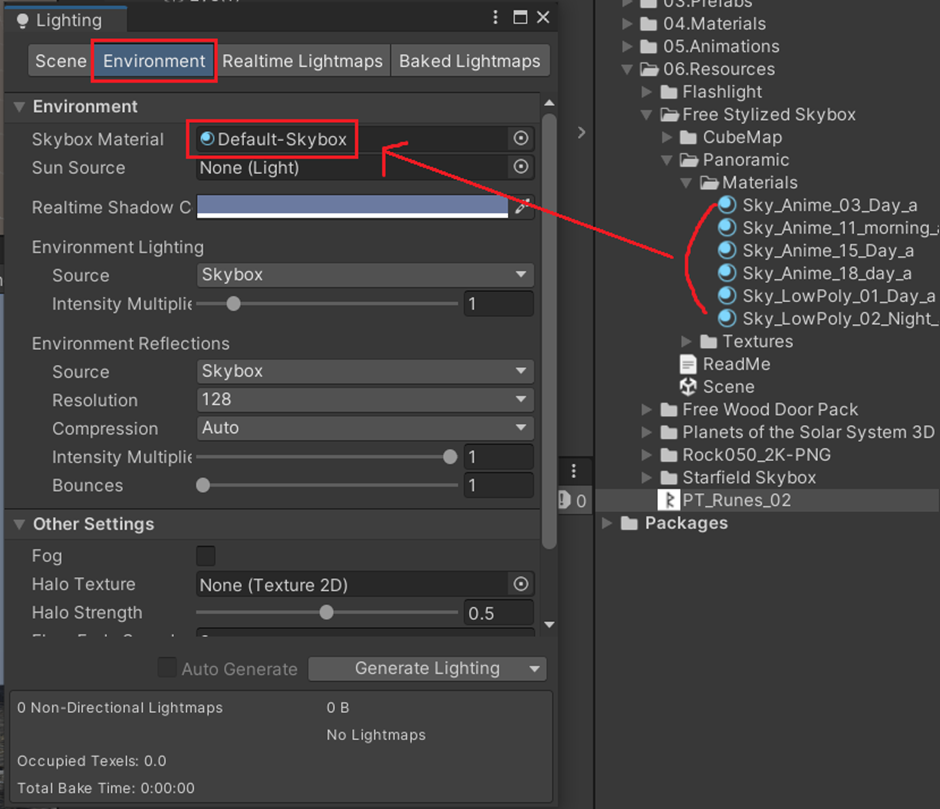Expand Planets of the Solar System 3D folder
This screenshot has width=940, height=809.
pos(646,432)
